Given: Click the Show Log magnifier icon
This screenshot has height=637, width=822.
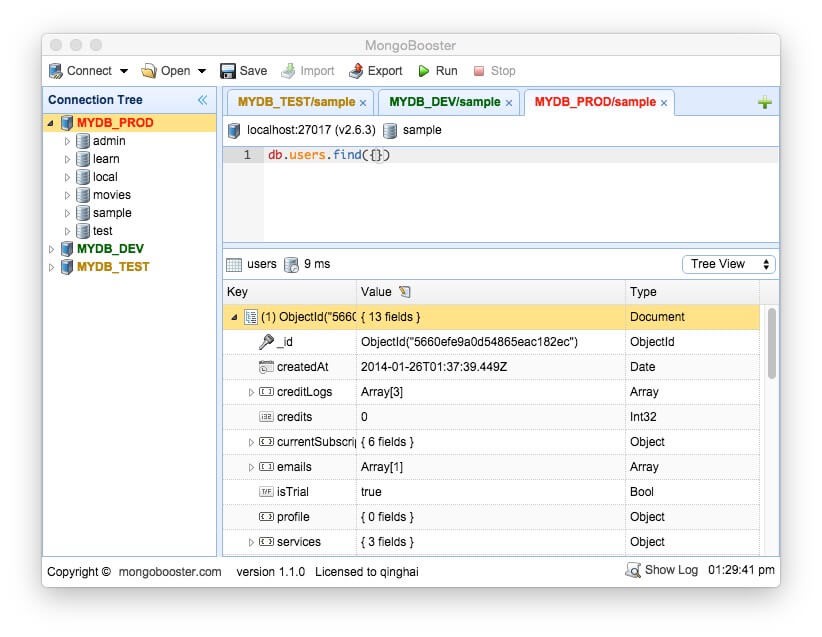Looking at the screenshot, I should click(633, 570).
